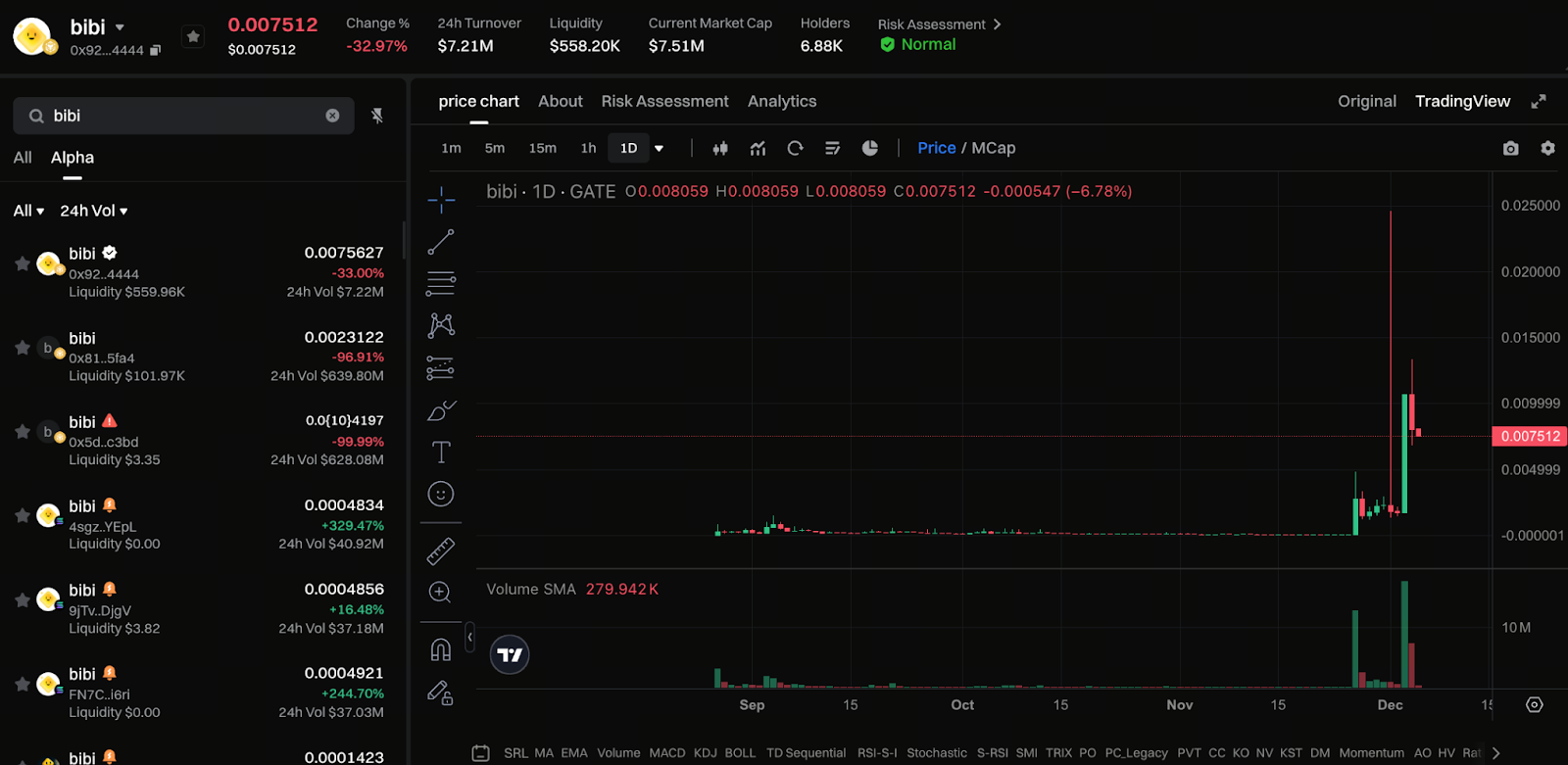The width and height of the screenshot is (1568, 765).
Task: Pick the ruler measure tool
Action: (x=441, y=551)
